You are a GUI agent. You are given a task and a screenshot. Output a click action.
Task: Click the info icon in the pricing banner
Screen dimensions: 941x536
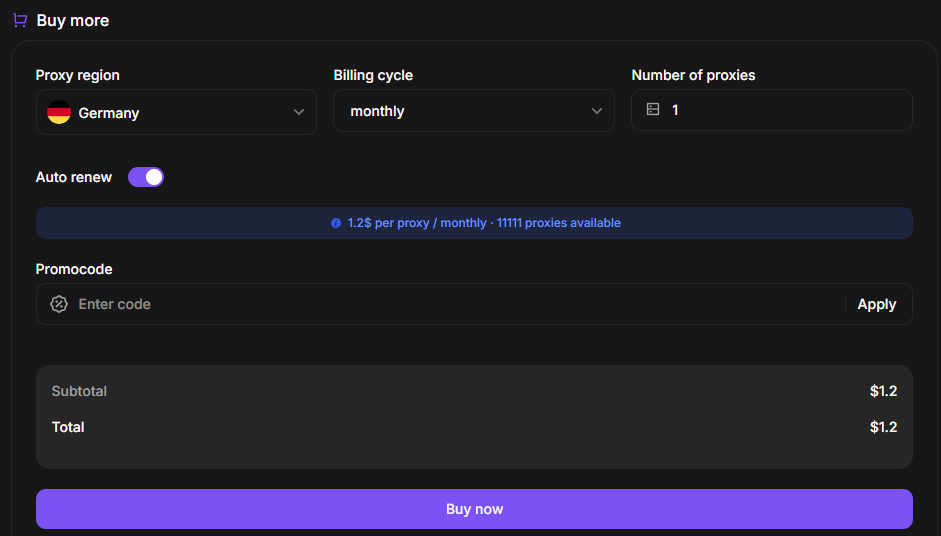[x=336, y=223]
